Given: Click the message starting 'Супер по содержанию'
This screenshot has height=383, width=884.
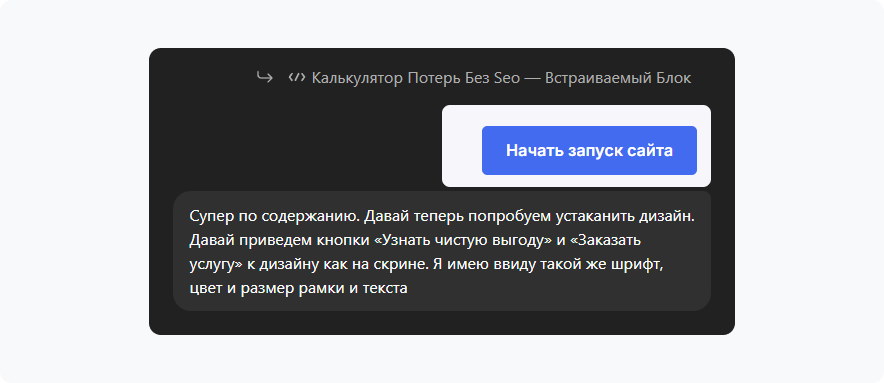Looking at the screenshot, I should coord(442,252).
